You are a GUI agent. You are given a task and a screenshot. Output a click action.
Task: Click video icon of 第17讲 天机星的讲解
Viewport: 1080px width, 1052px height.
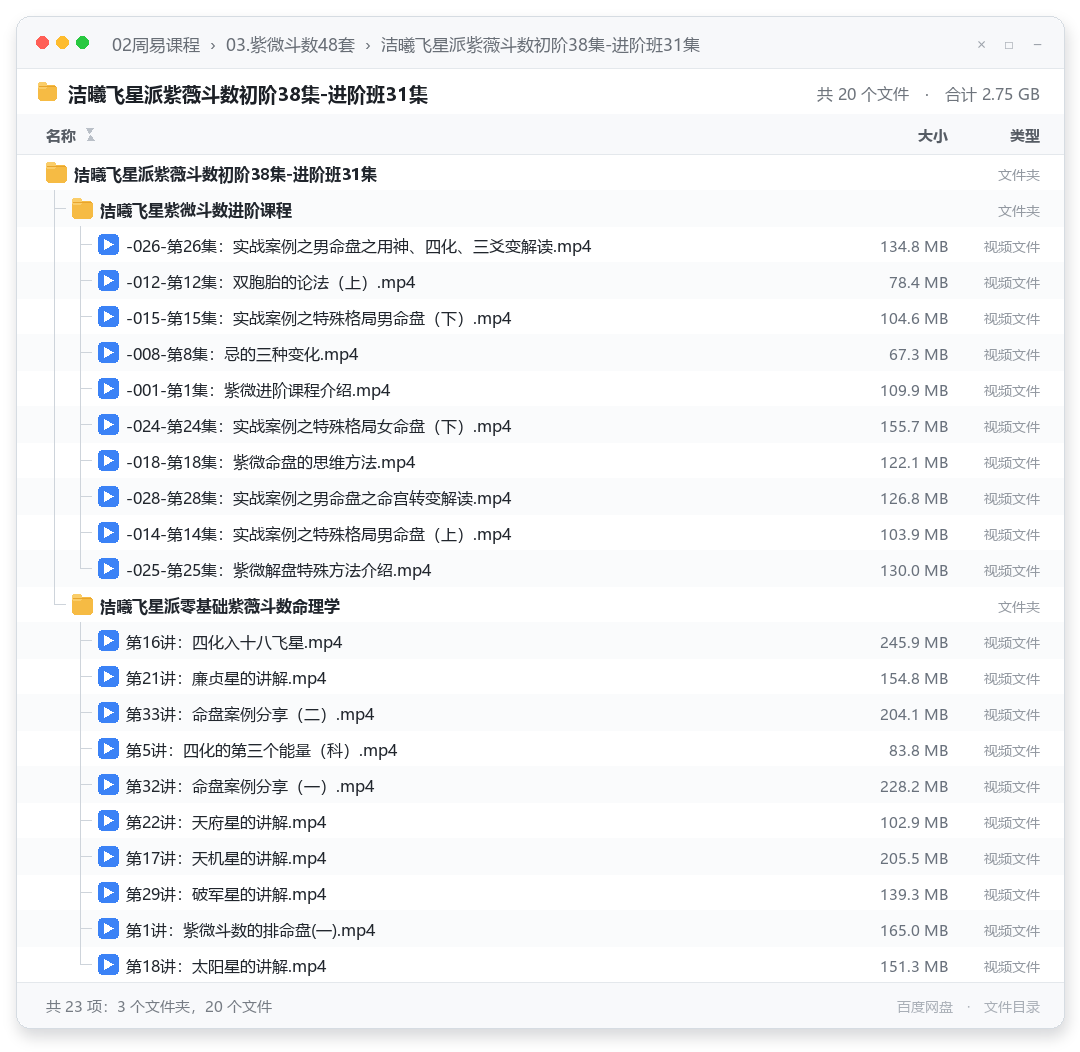click(108, 857)
